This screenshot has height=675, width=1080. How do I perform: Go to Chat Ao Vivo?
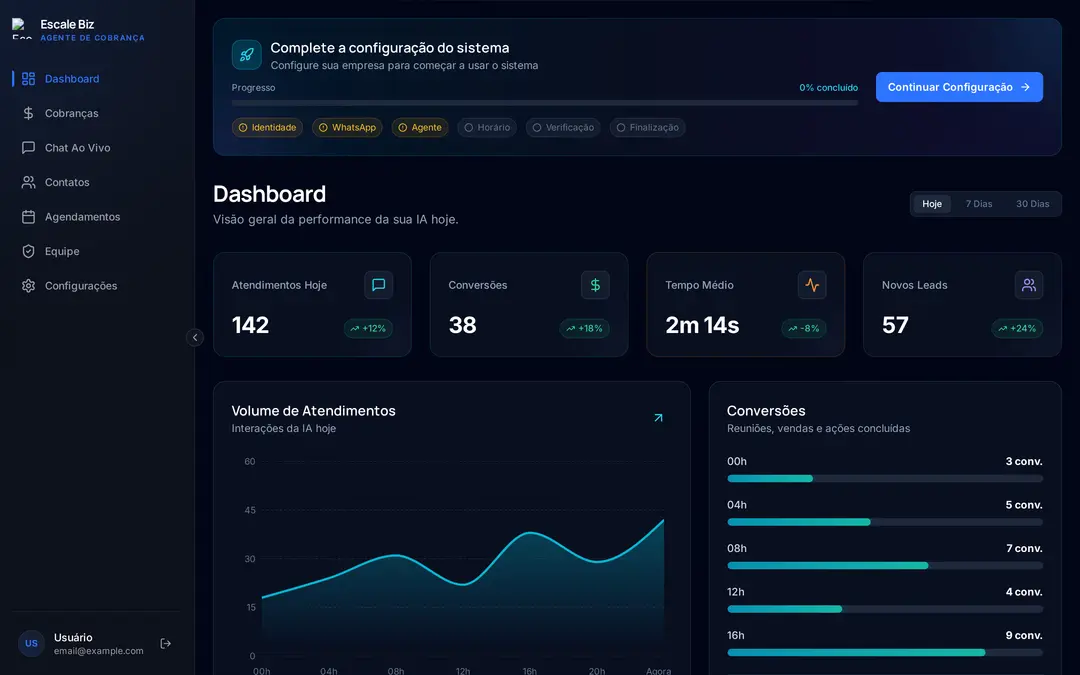[97, 147]
